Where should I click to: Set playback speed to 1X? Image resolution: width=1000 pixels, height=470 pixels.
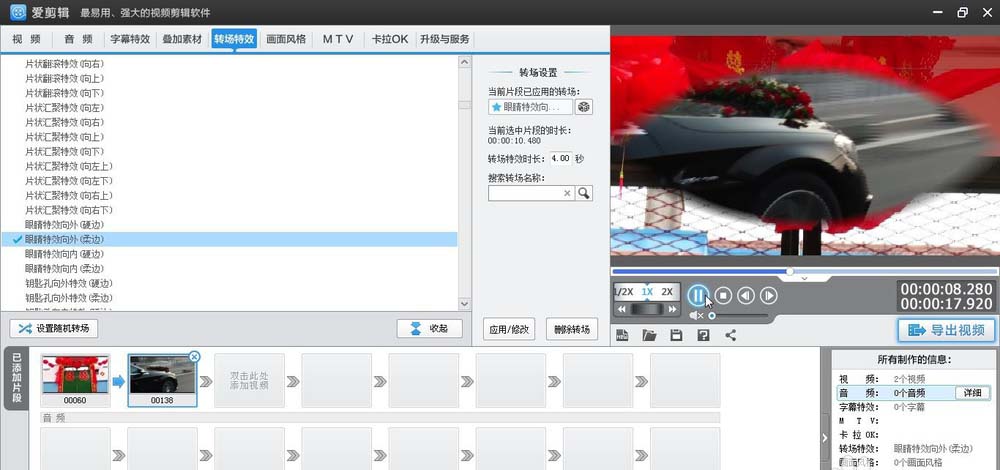(x=647, y=292)
